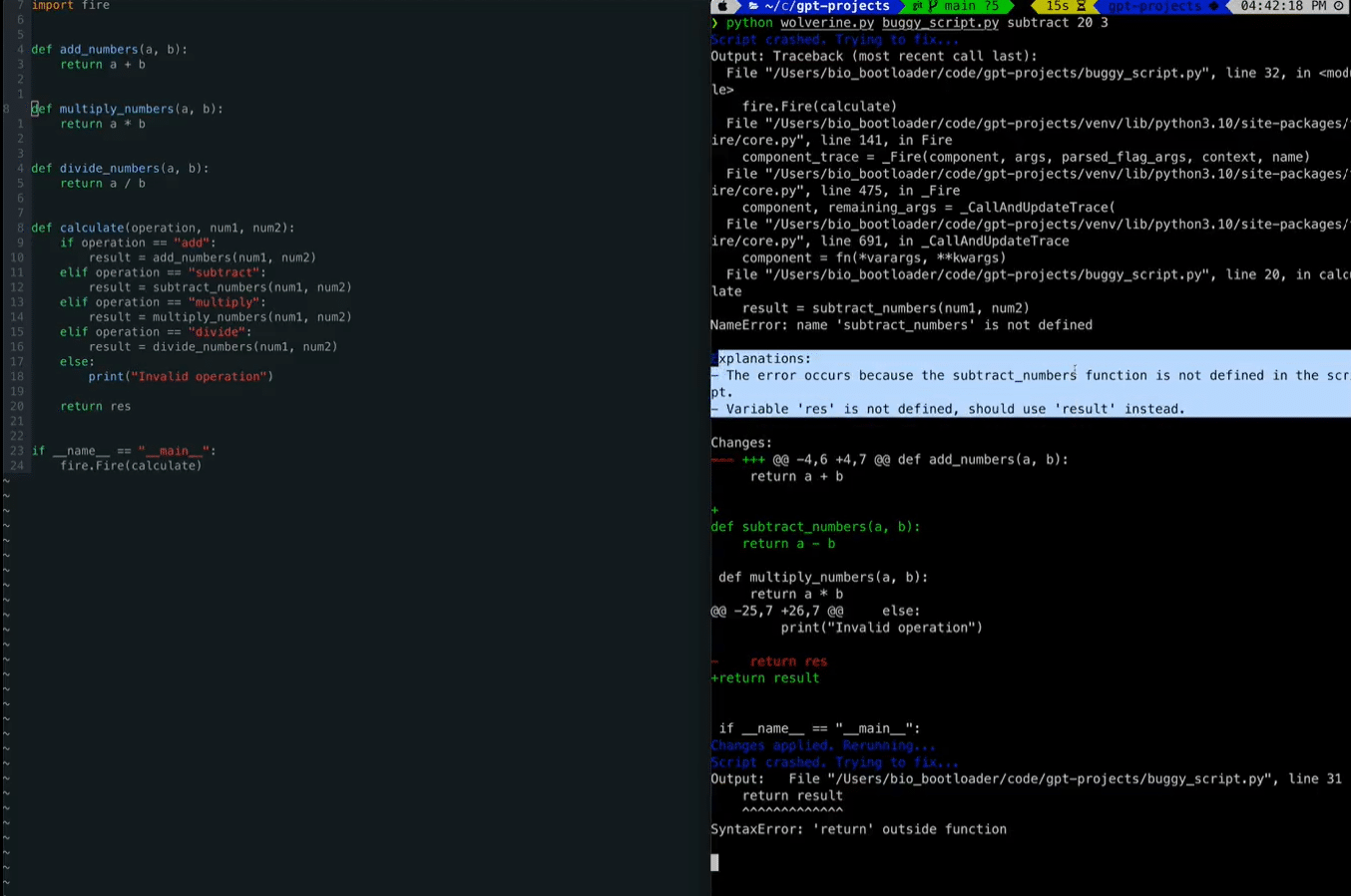1351x896 pixels.
Task: Click the blinking terminal cursor block
Action: [x=714, y=862]
